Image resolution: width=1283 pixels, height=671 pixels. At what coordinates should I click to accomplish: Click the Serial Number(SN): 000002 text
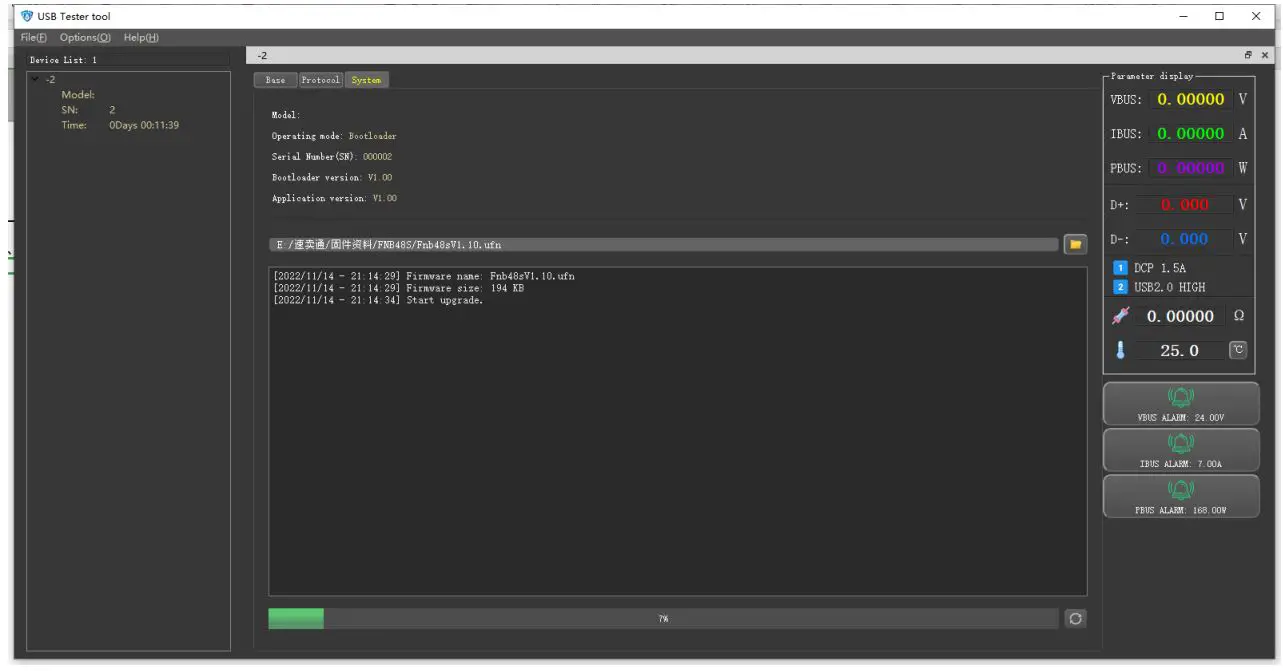tap(332, 157)
